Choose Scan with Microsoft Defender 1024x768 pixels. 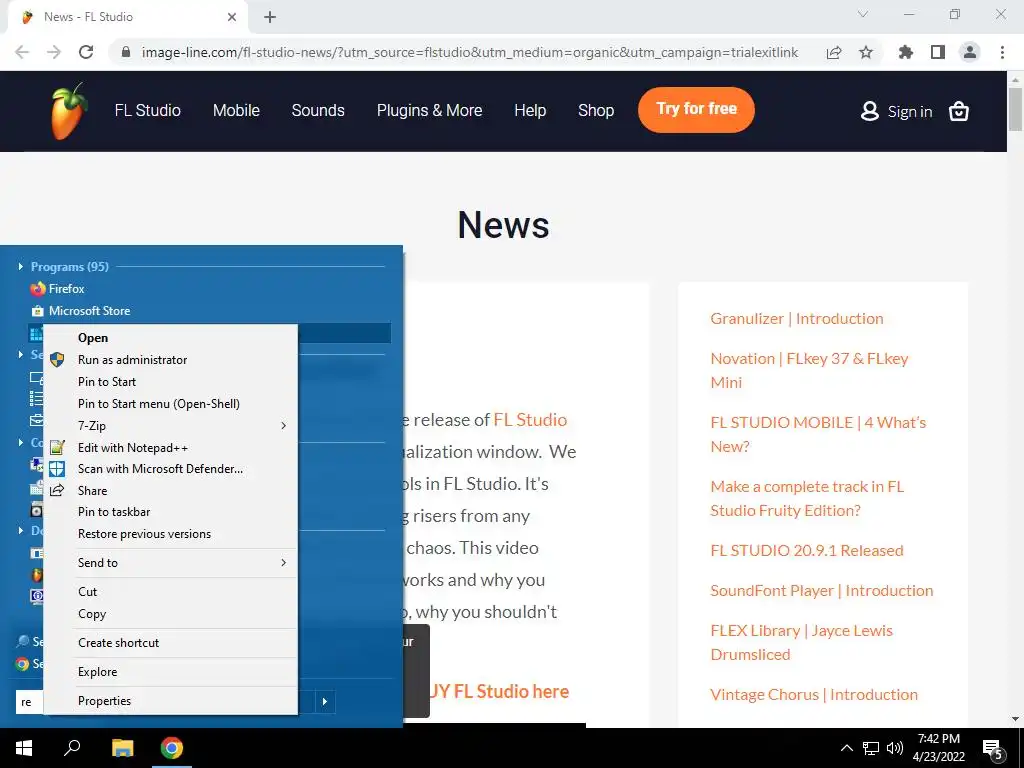pyautogui.click(x=170, y=469)
